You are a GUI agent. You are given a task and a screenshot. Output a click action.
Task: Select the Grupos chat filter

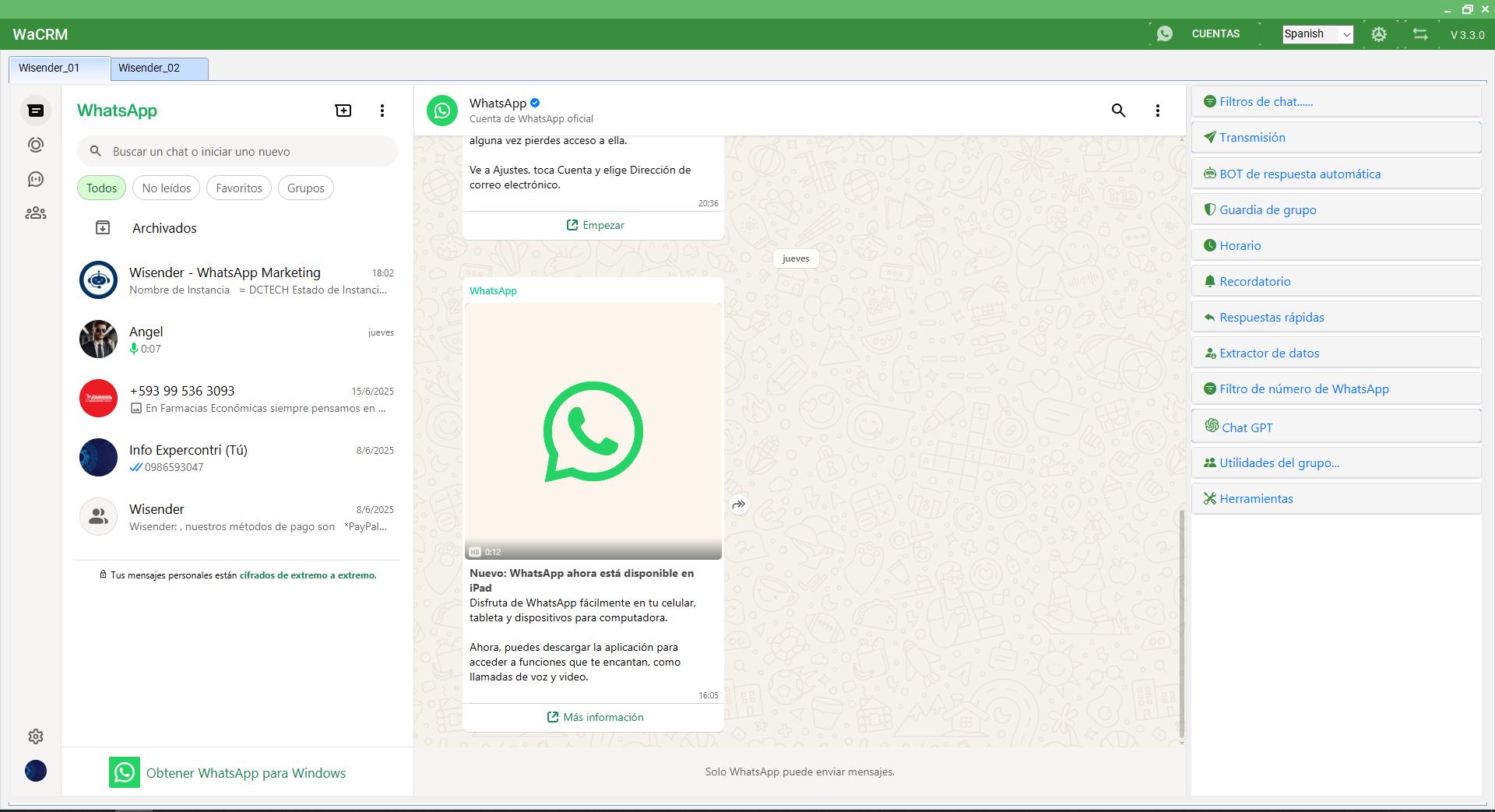point(306,188)
